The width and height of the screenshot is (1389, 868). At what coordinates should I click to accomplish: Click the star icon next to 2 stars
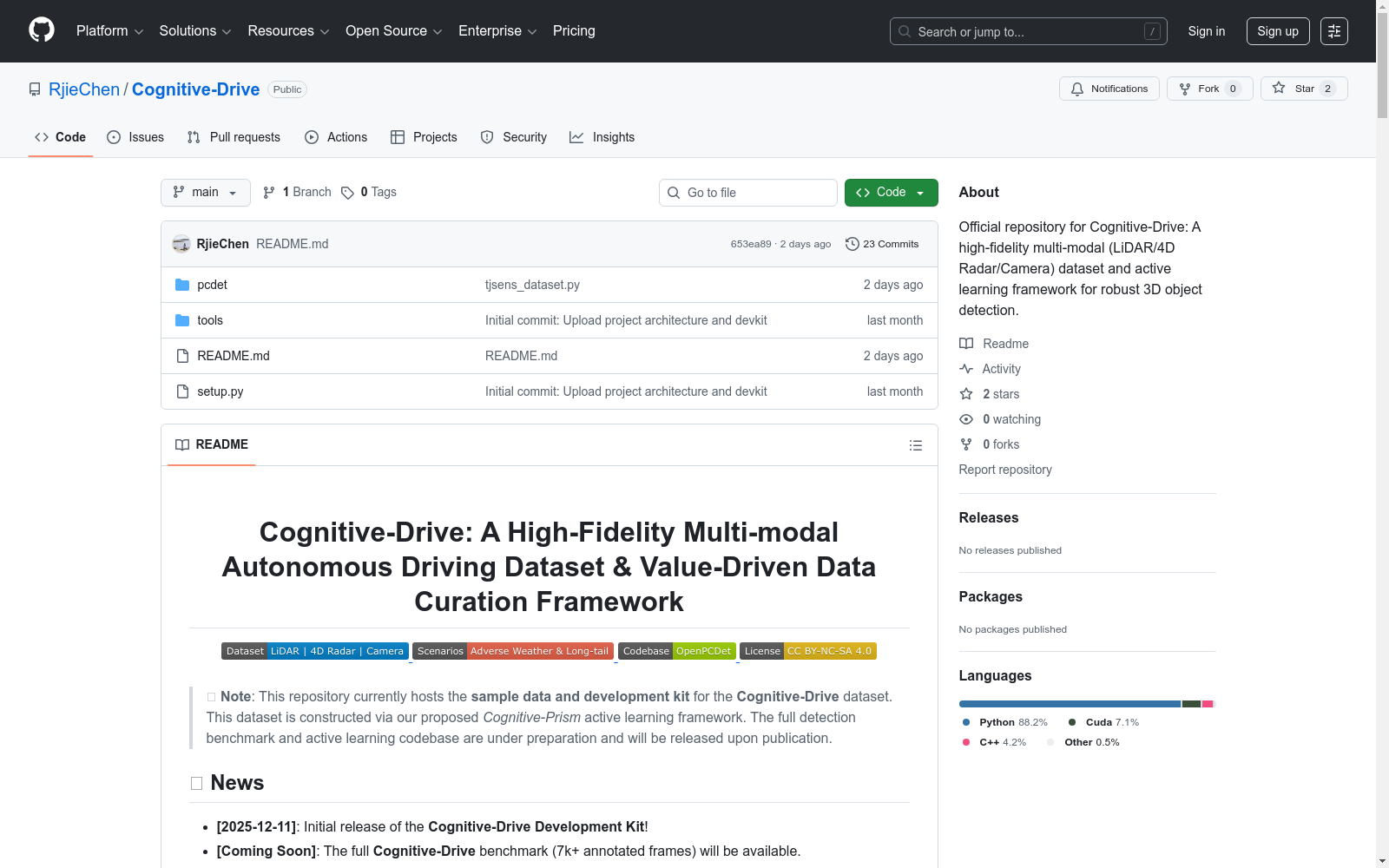click(x=966, y=394)
